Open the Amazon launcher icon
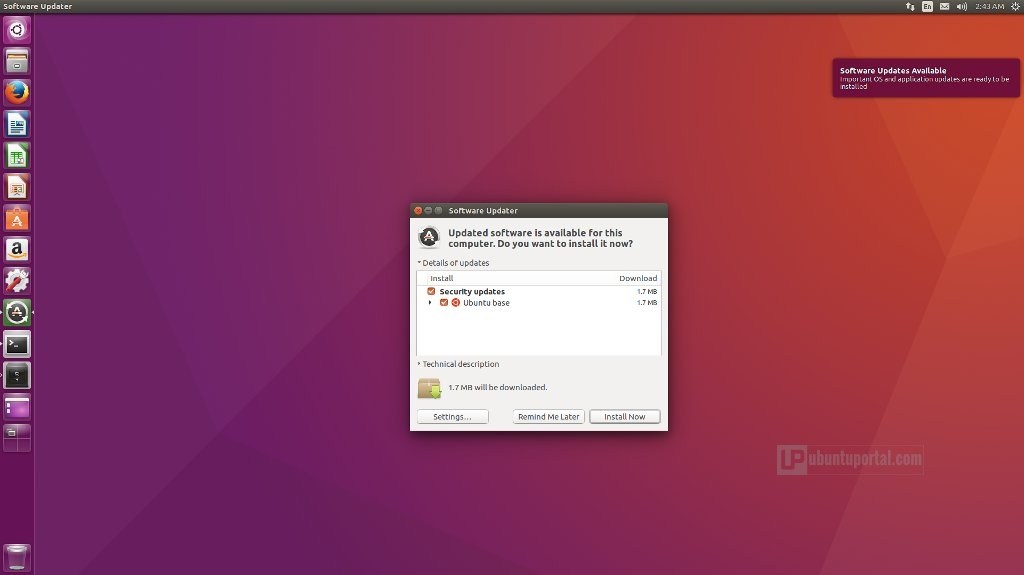Screen dimensions: 1024x575 [x=17, y=250]
